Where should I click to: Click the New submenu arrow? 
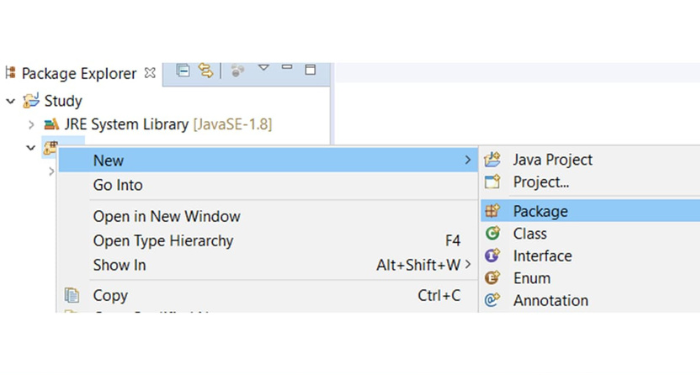coord(467,160)
